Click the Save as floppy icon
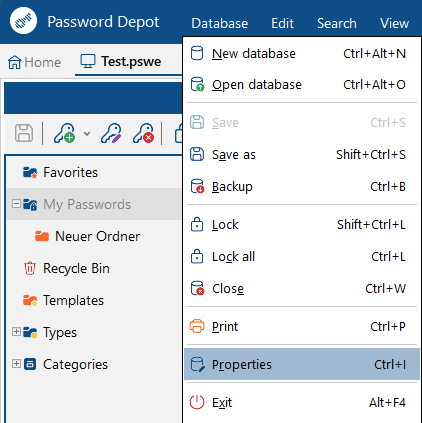 197,154
